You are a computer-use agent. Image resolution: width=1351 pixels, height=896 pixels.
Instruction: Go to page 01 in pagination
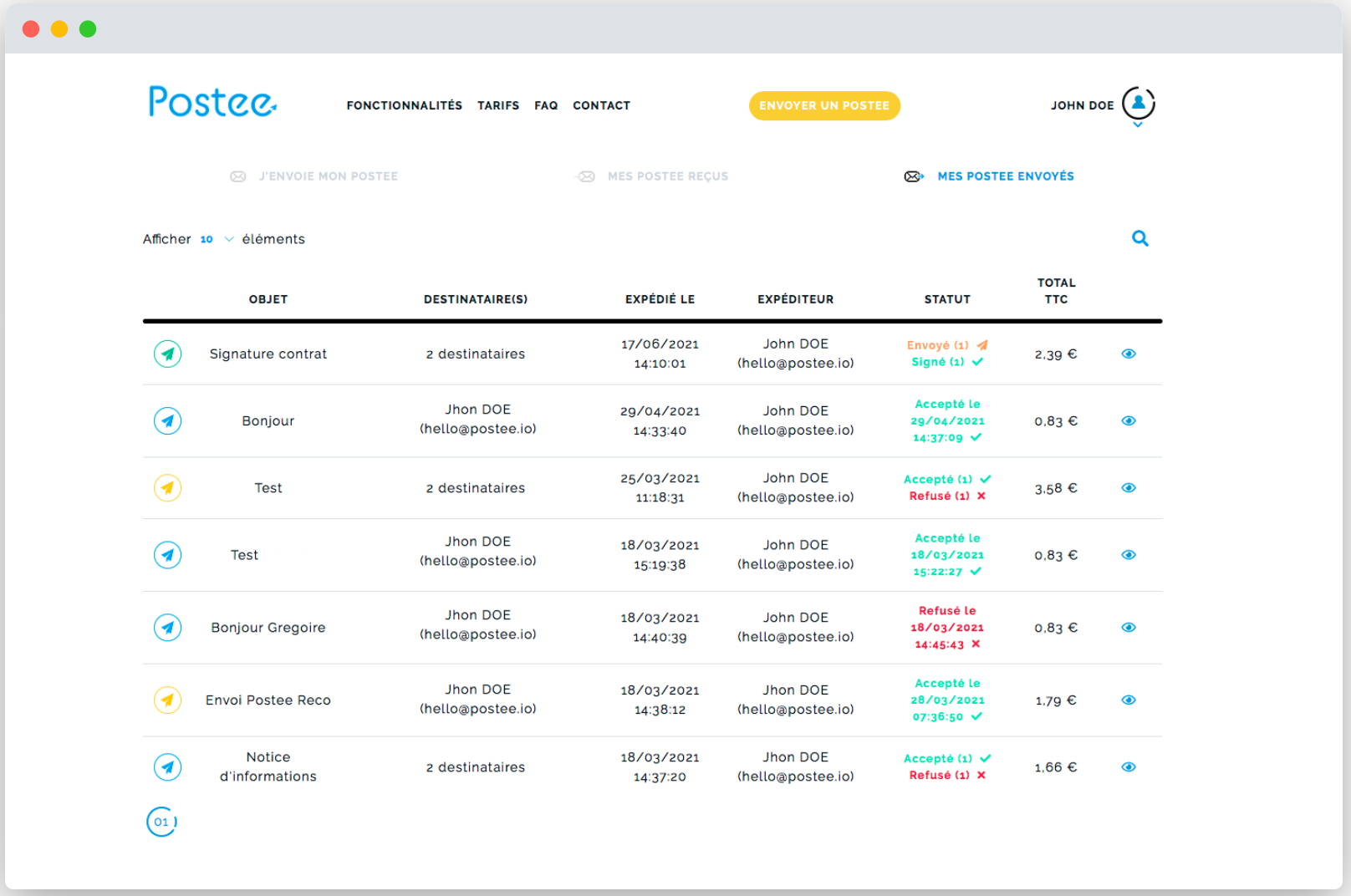pyautogui.click(x=161, y=822)
